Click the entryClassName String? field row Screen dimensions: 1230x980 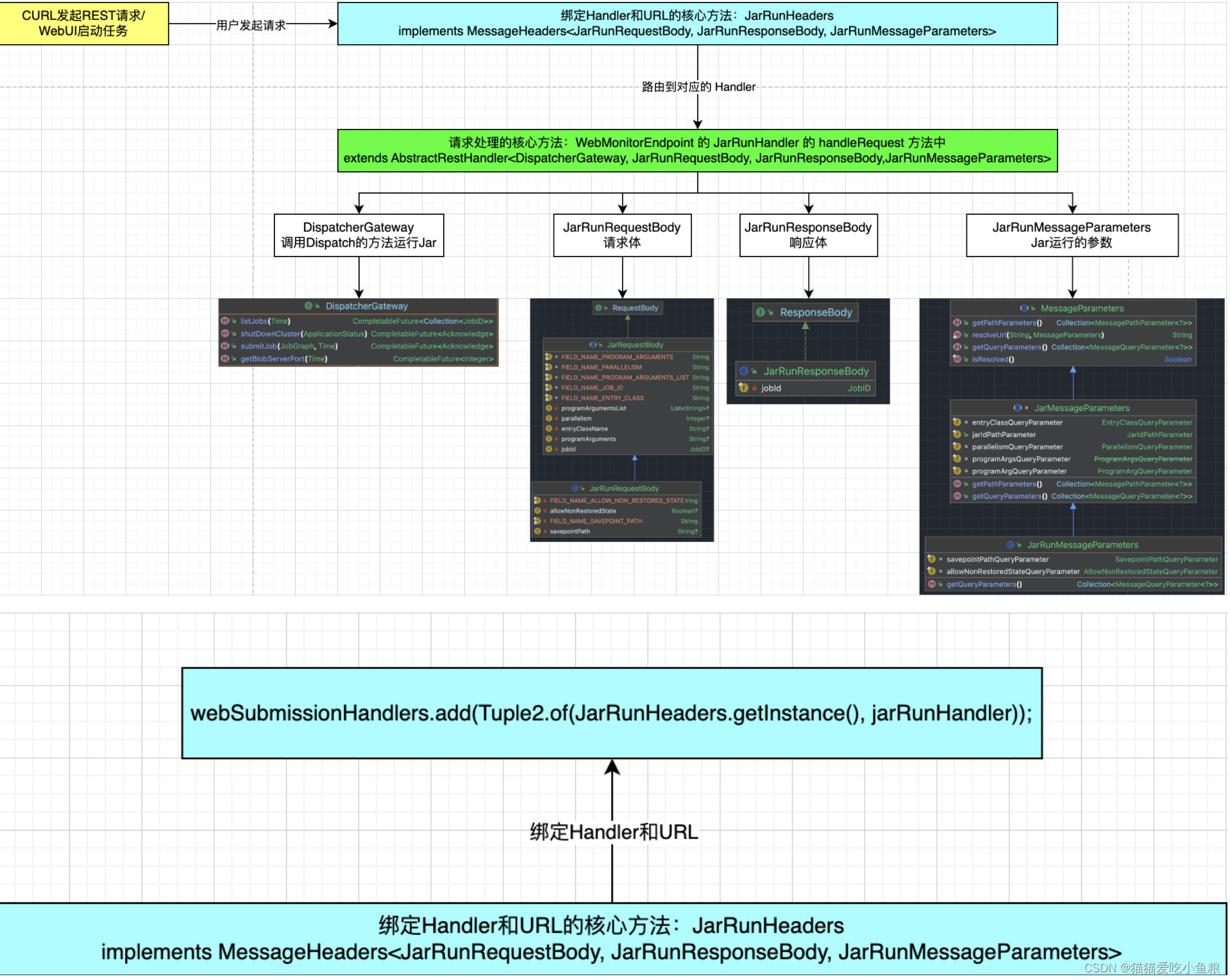tap(627, 429)
